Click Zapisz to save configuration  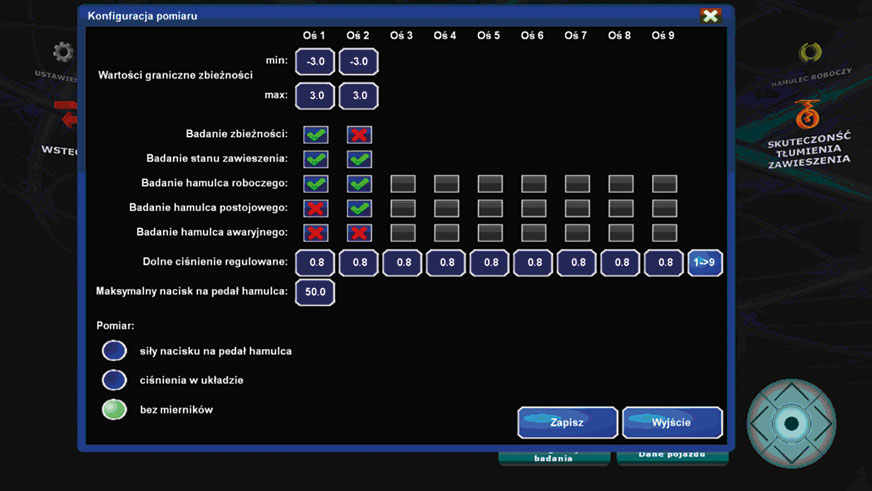[567, 422]
